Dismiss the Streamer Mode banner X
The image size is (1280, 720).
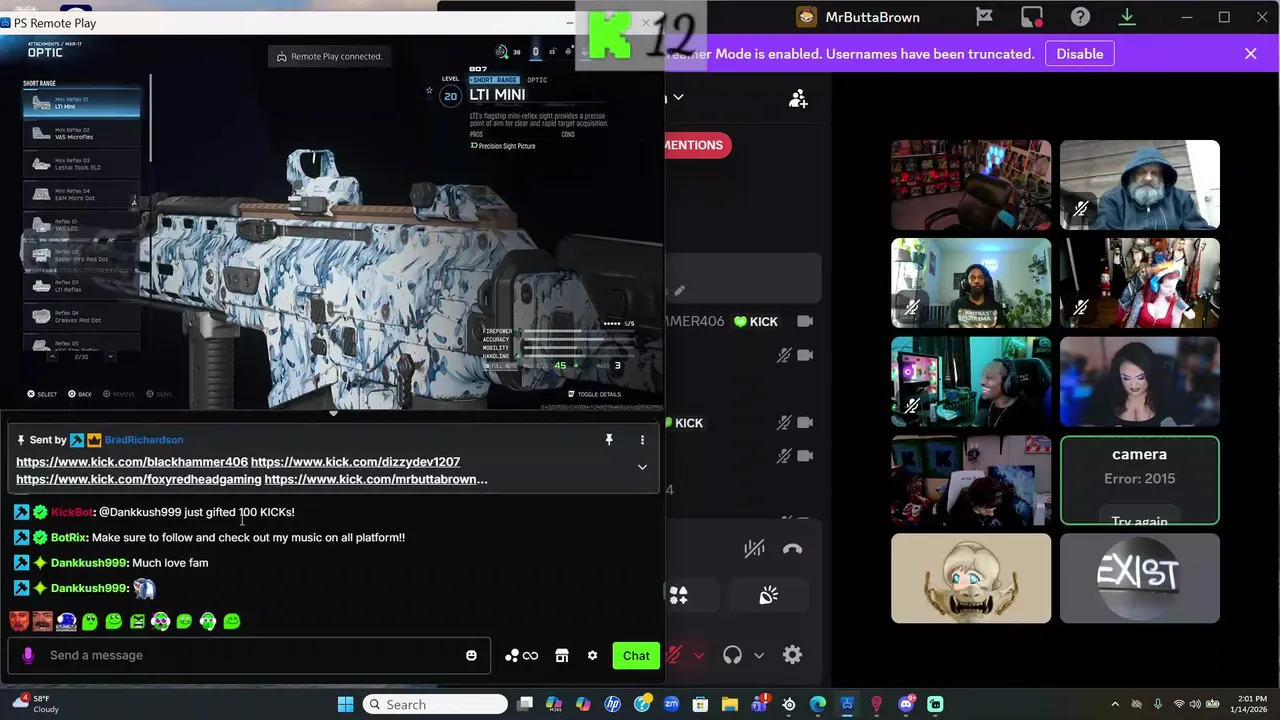[1250, 54]
